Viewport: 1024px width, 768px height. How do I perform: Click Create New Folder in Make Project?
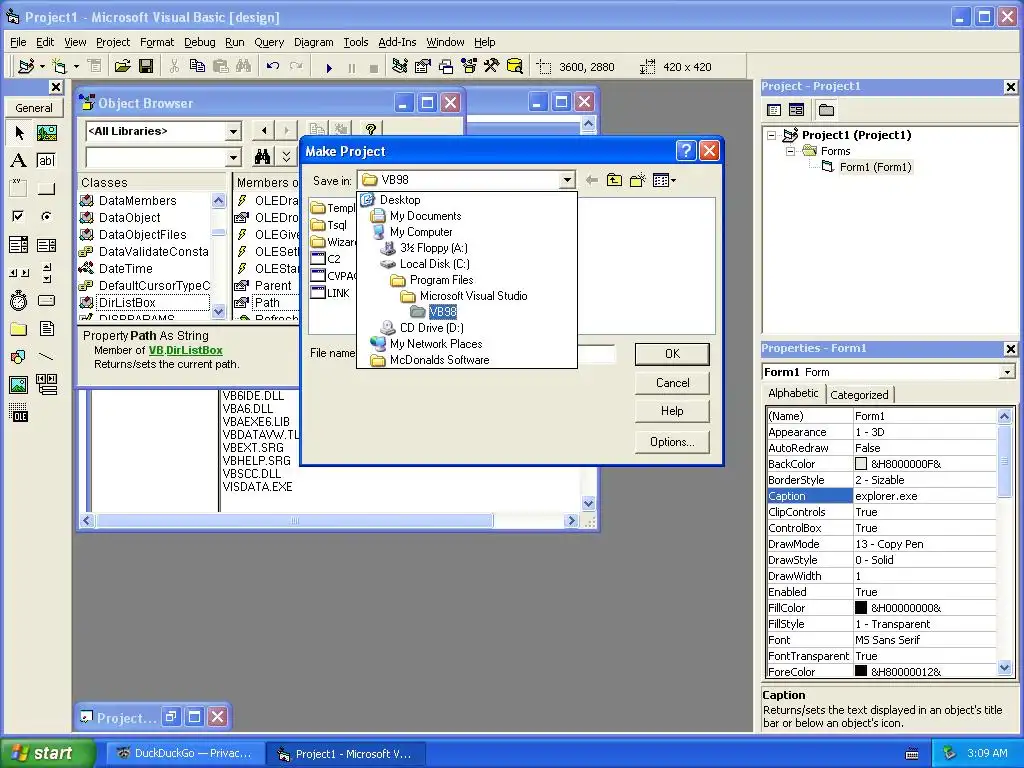point(637,180)
